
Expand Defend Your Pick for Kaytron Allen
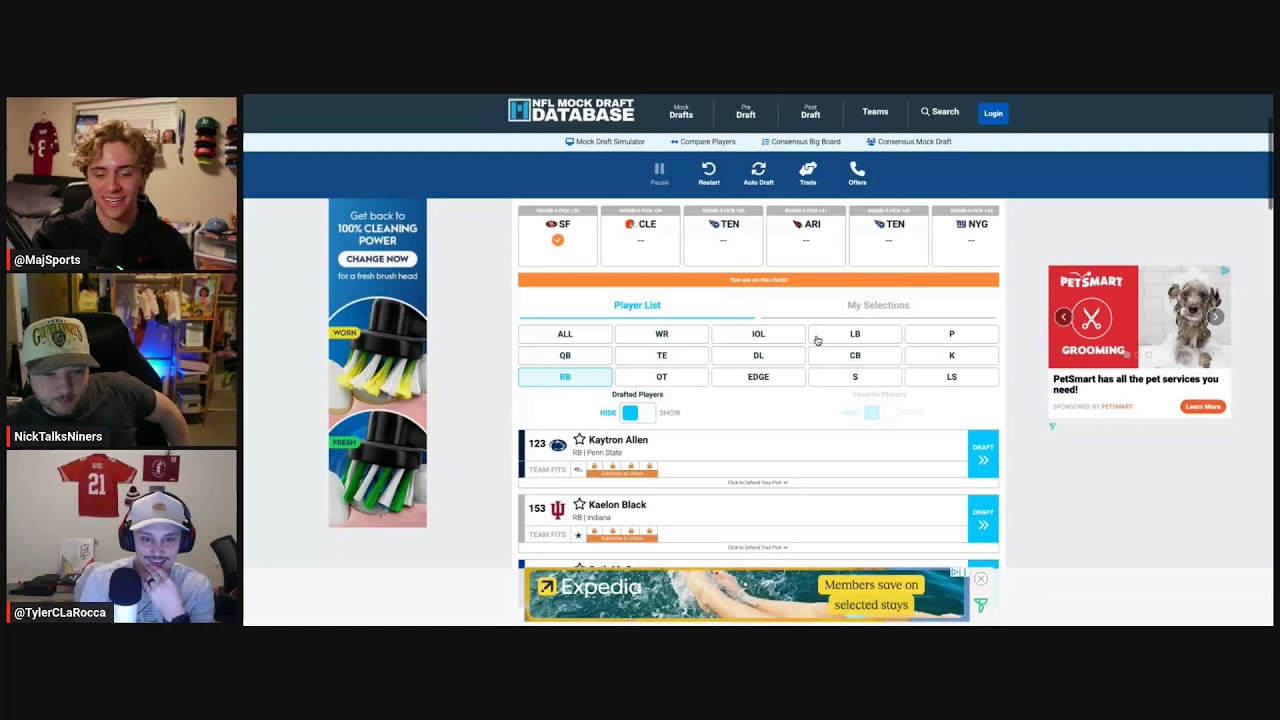coord(758,483)
